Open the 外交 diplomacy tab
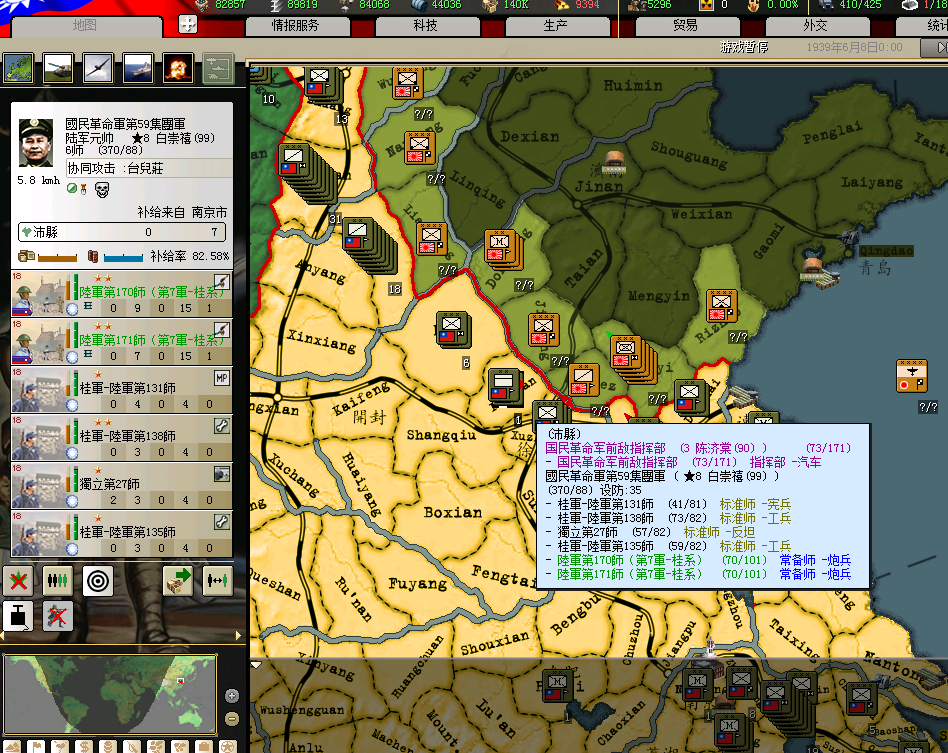This screenshot has height=753, width=948. tap(816, 25)
